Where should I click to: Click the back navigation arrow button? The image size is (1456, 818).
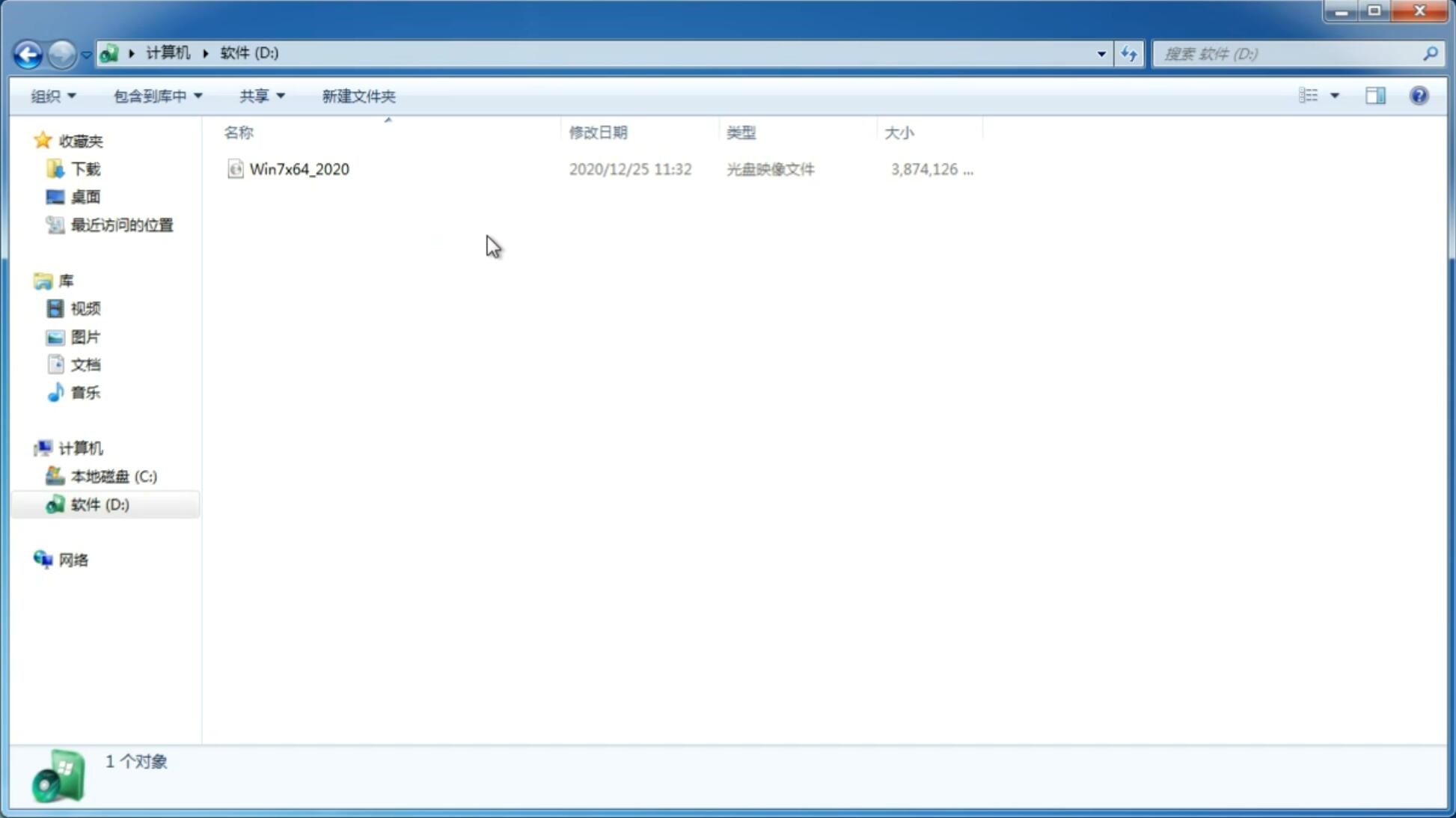(27, 53)
